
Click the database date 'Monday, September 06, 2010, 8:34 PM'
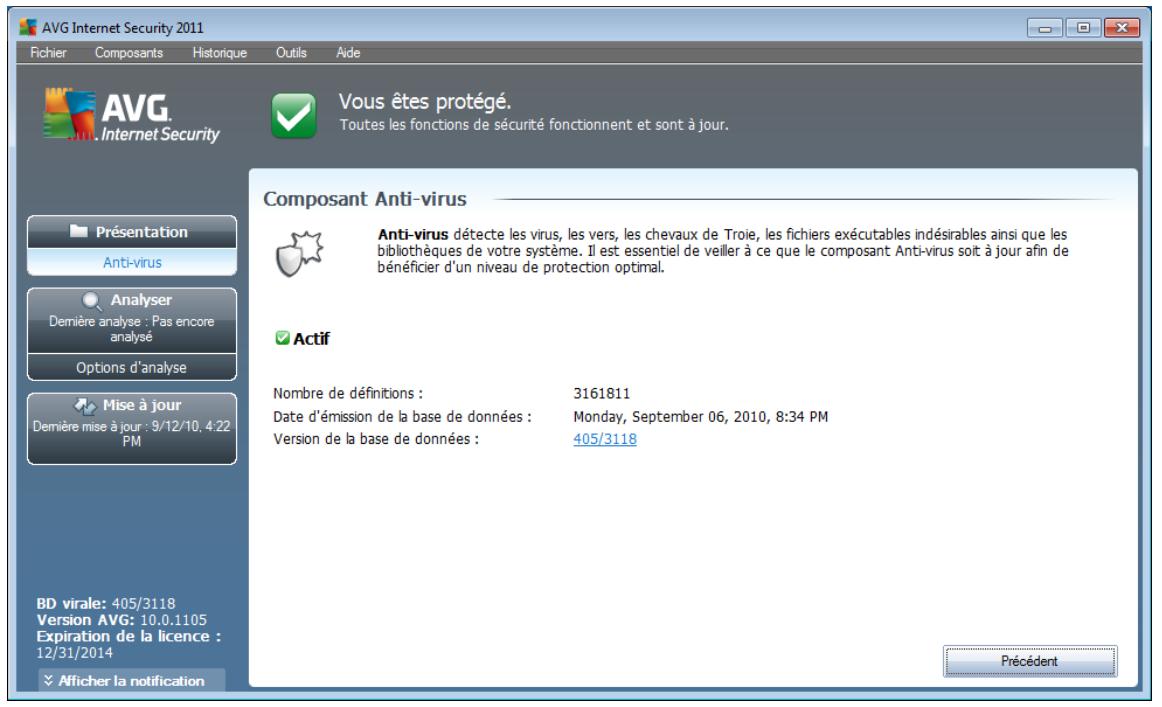click(x=700, y=416)
